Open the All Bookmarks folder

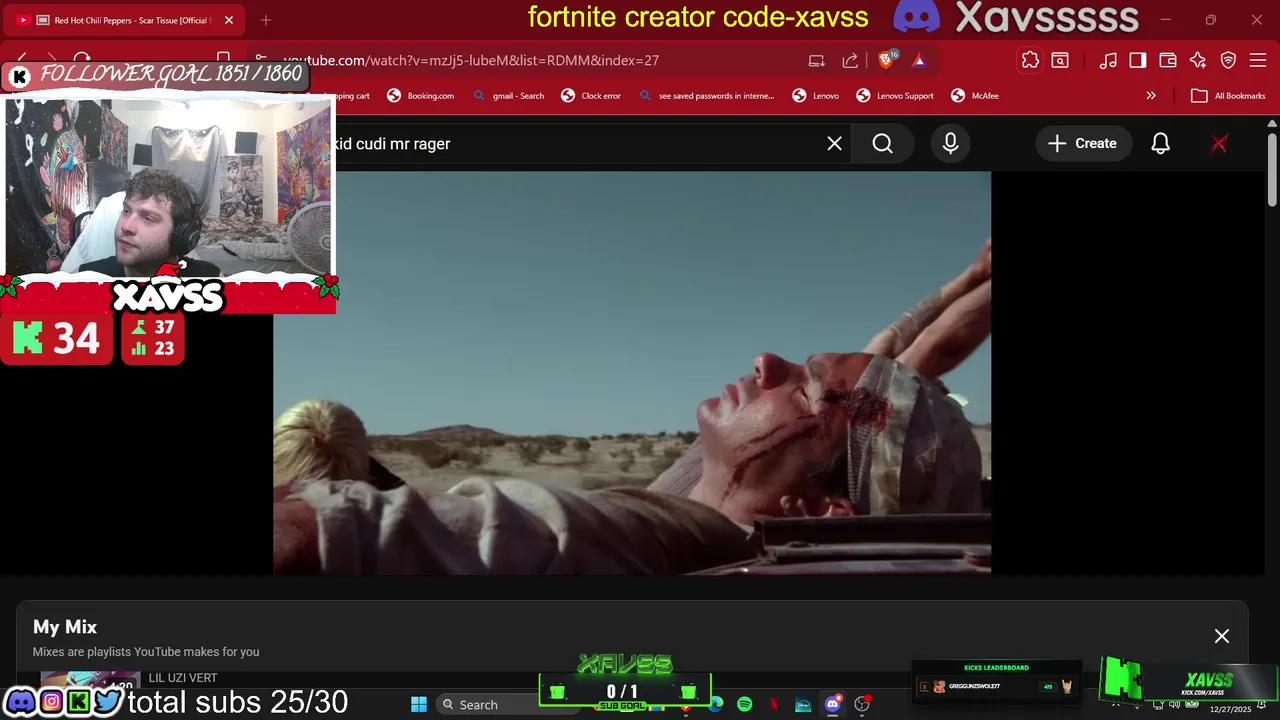click(1228, 96)
